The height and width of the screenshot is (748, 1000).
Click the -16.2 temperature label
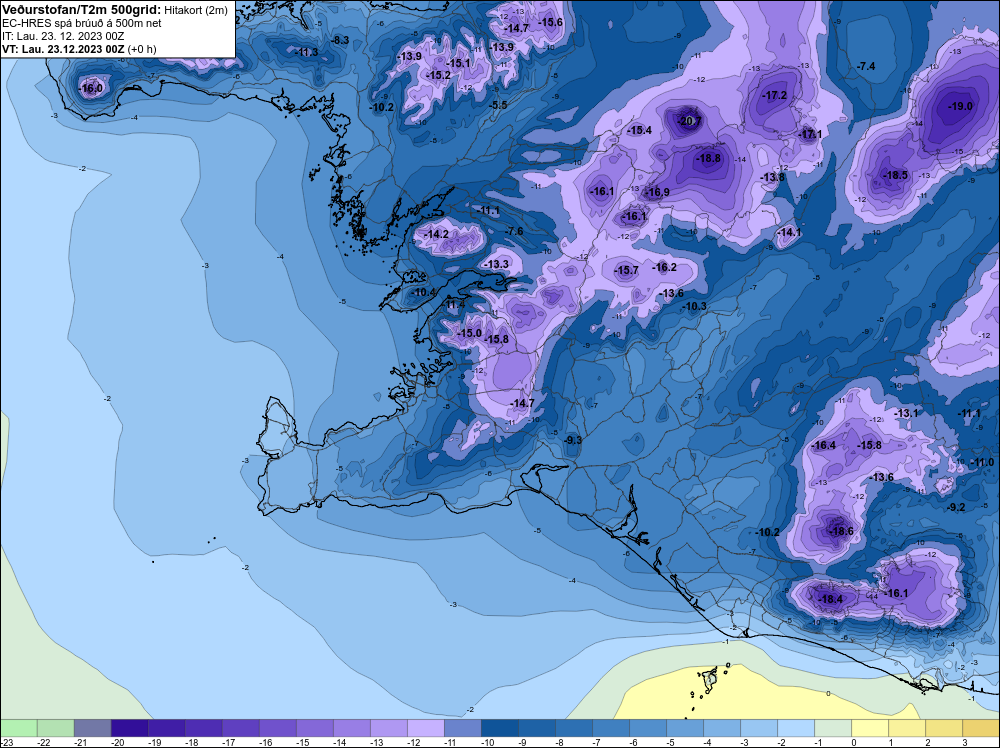(665, 267)
